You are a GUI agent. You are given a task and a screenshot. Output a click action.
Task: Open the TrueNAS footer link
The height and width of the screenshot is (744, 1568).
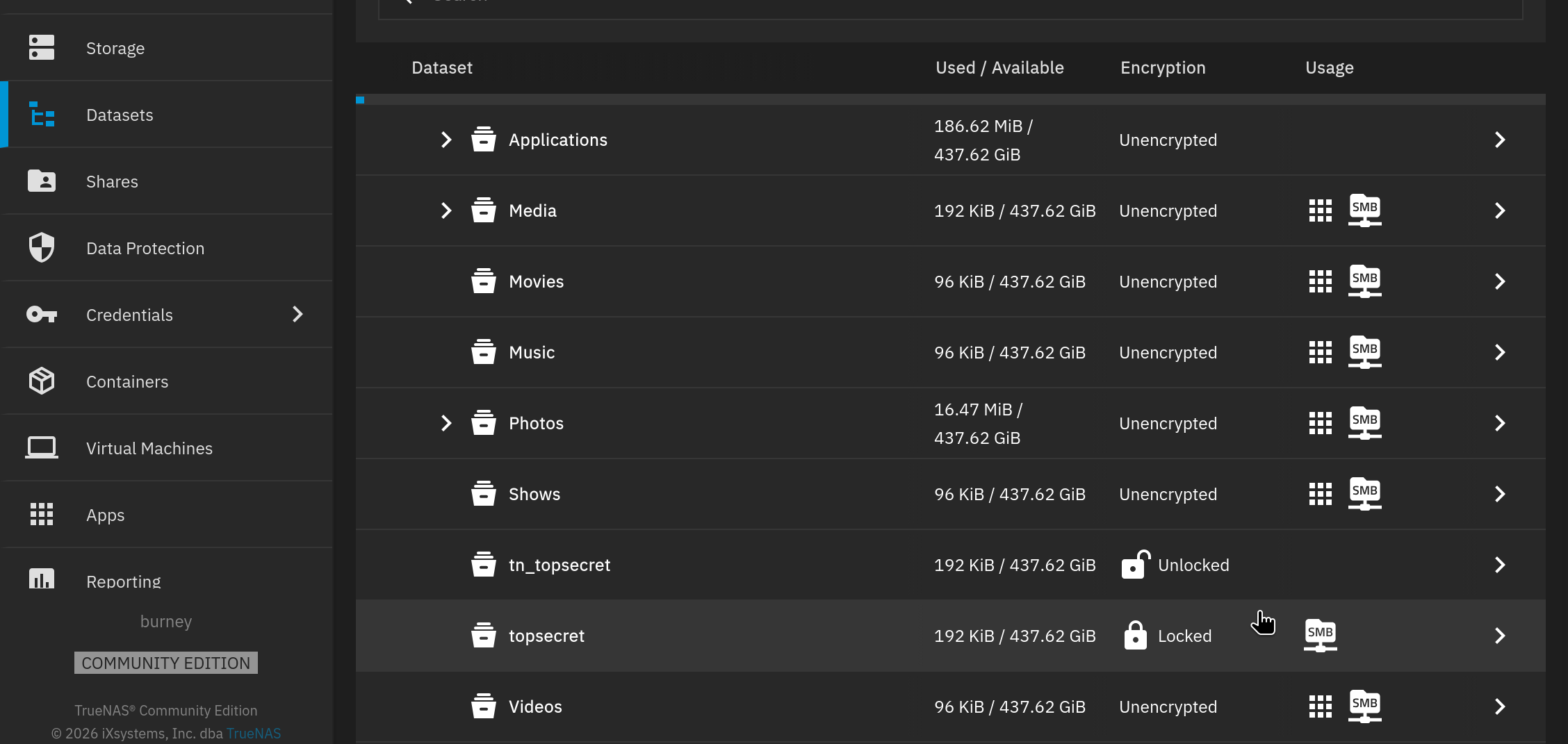254,734
